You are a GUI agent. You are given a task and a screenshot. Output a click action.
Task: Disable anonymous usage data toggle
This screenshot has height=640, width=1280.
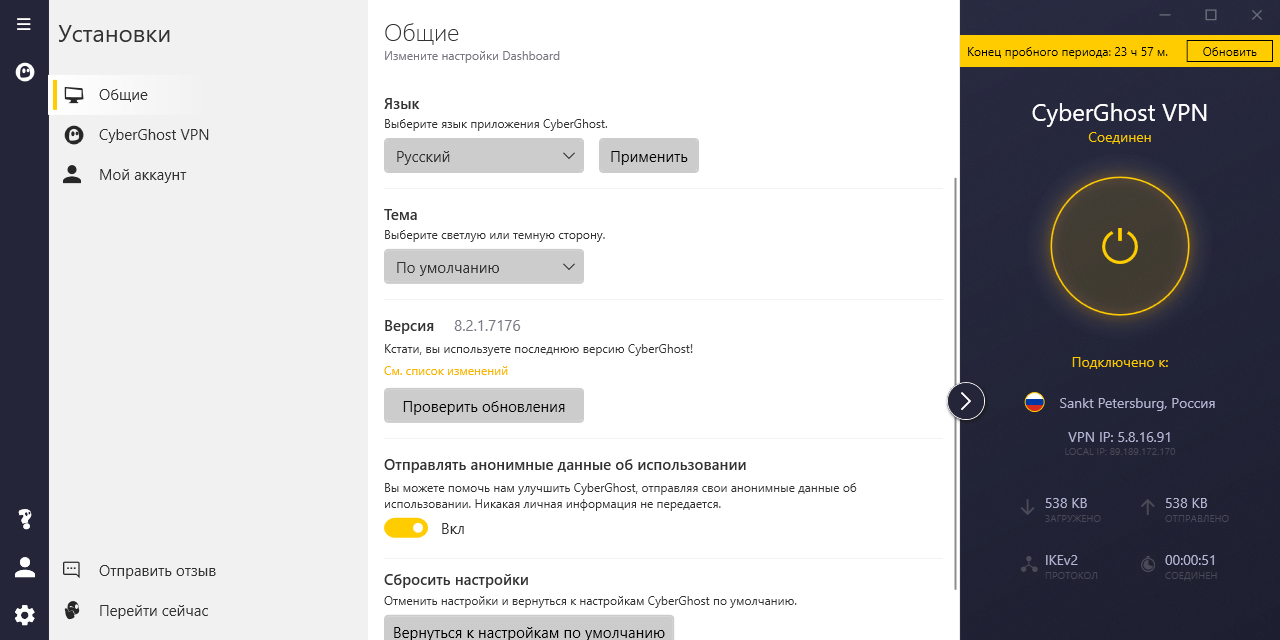406,528
